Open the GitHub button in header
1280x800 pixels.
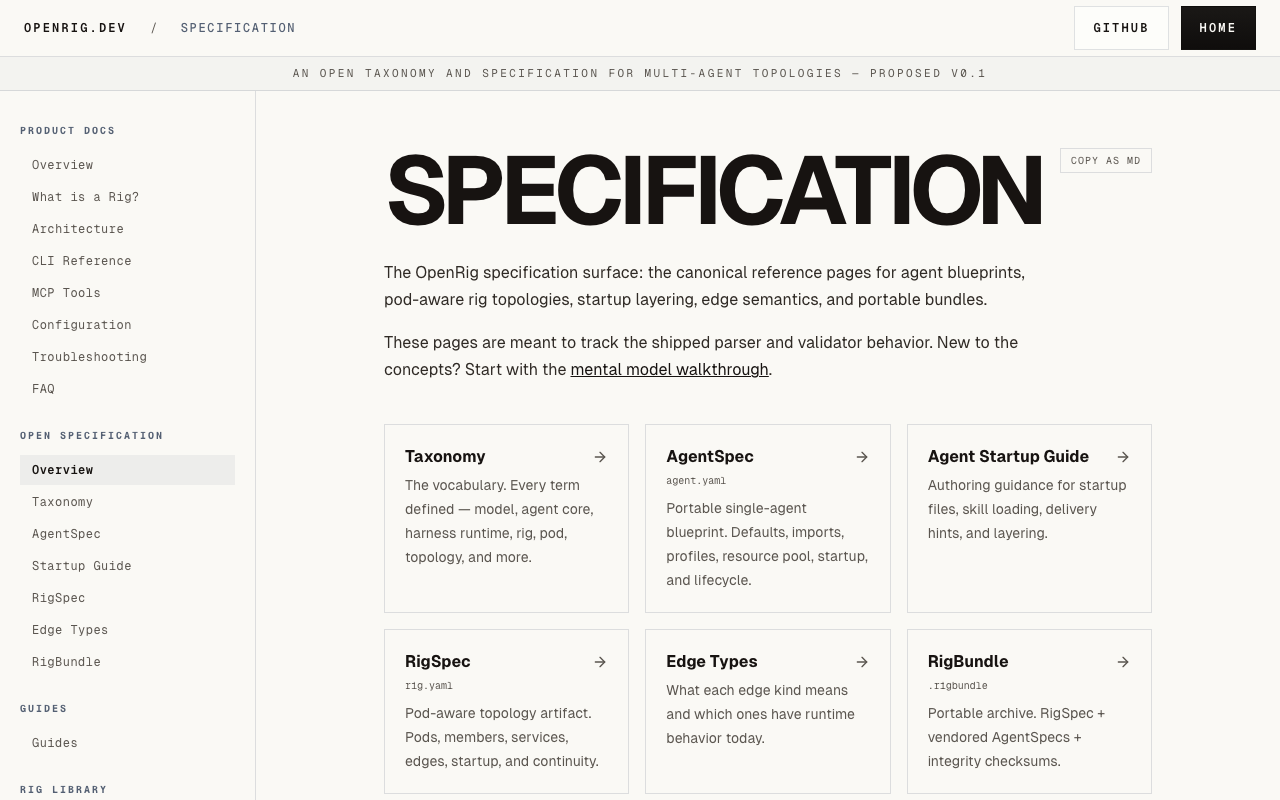coord(1121,28)
